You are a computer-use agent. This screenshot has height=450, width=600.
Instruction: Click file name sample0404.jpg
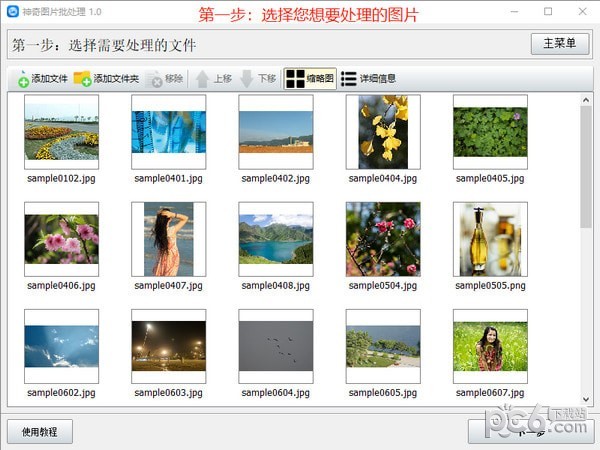pyautogui.click(x=383, y=179)
